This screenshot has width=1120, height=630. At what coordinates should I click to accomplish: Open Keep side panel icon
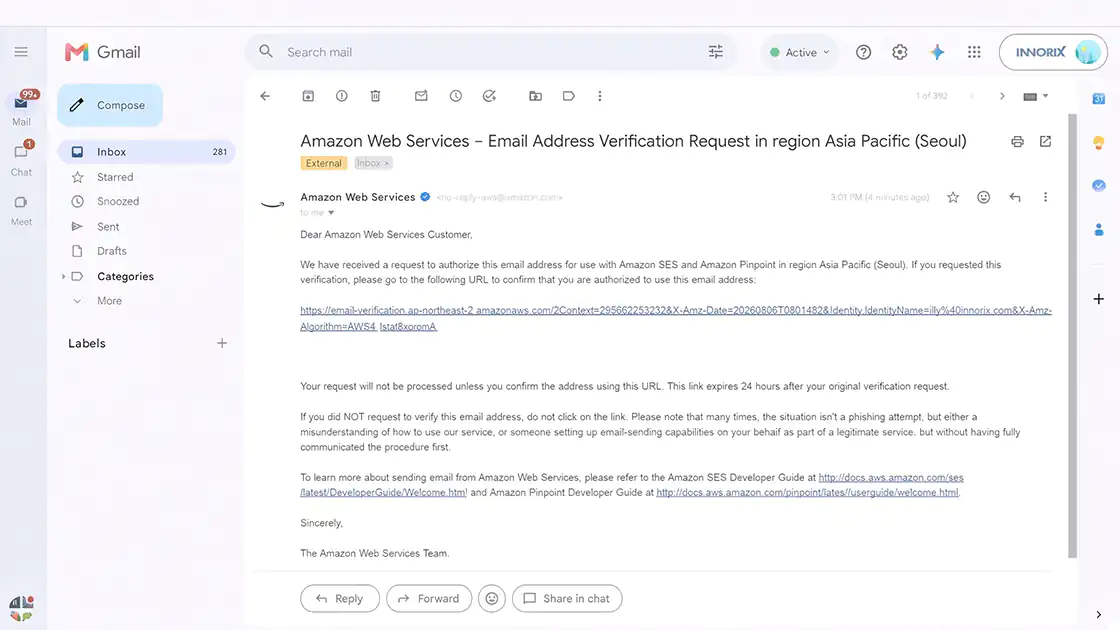[1099, 142]
